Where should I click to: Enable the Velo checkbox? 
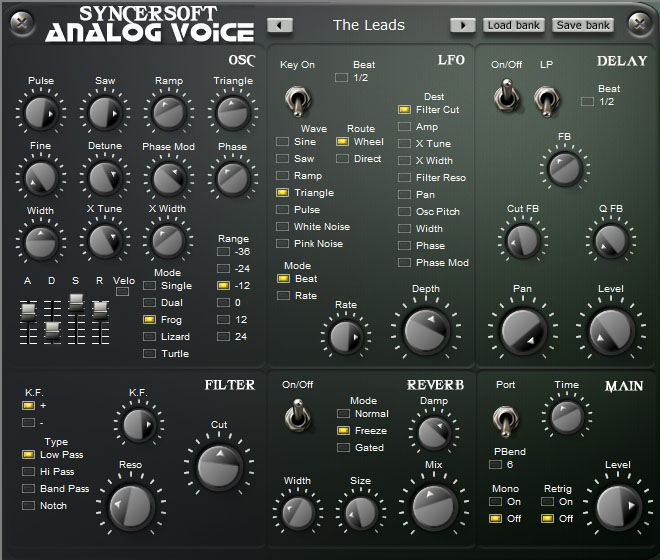pyautogui.click(x=122, y=291)
